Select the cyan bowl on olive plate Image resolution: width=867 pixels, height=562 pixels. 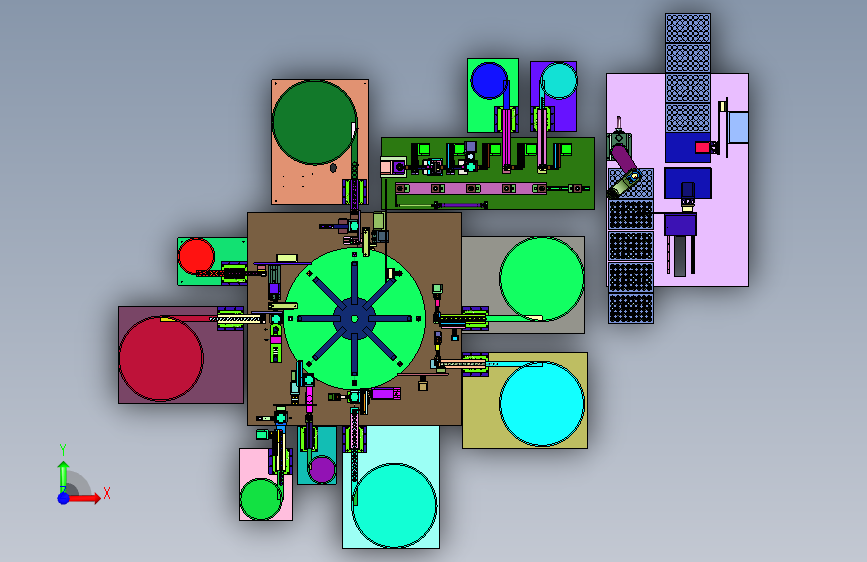click(542, 404)
